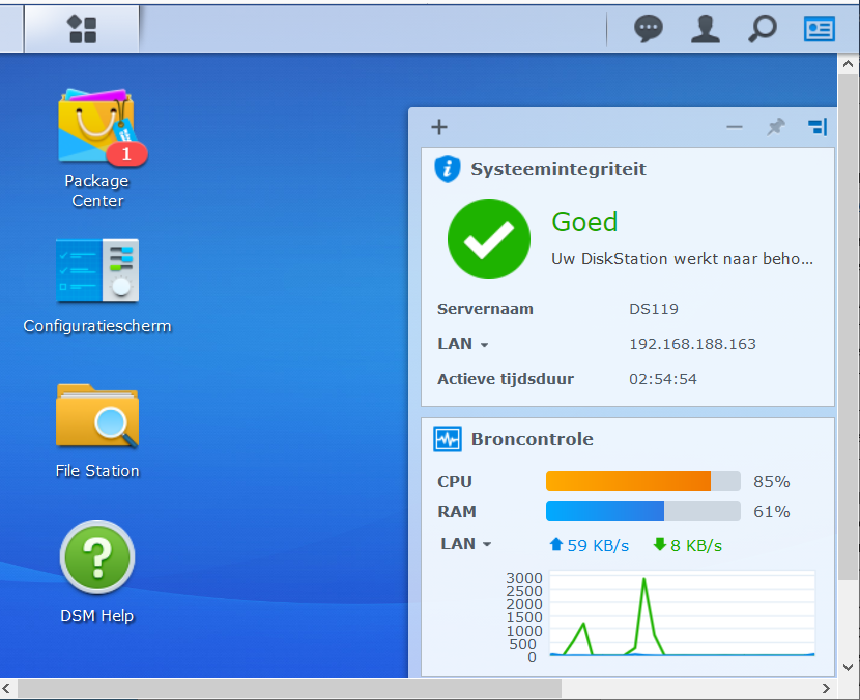Pin the widget panel
The image size is (860, 700).
(776, 127)
